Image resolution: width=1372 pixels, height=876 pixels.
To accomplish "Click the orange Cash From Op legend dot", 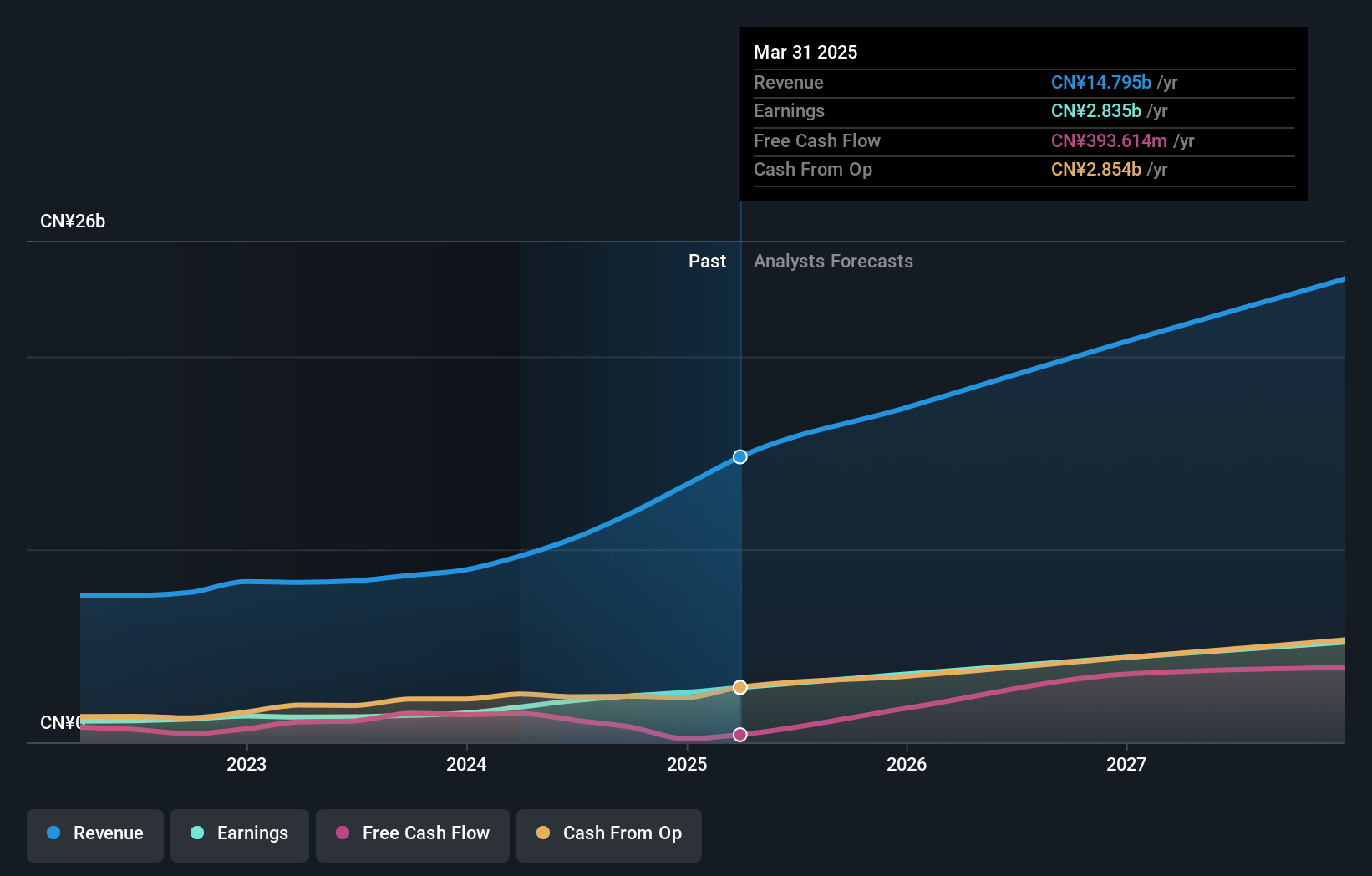I will (x=543, y=833).
